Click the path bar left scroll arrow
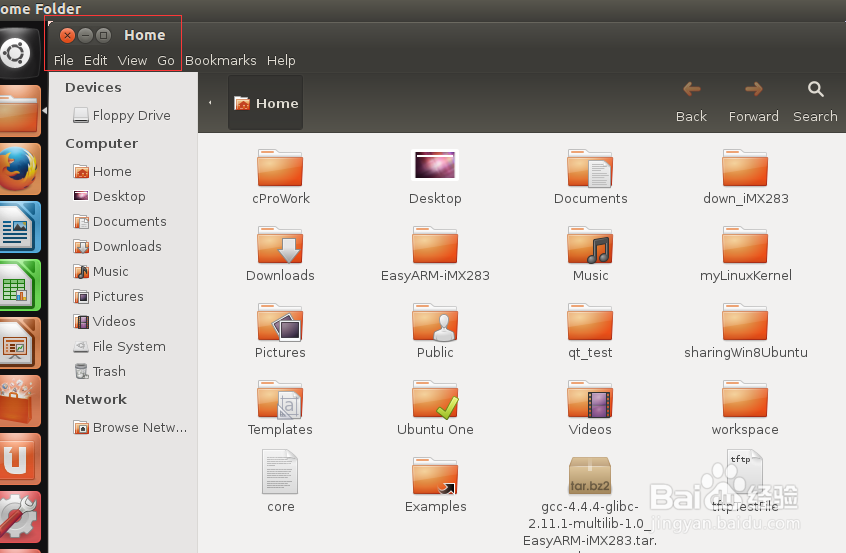 [210, 103]
